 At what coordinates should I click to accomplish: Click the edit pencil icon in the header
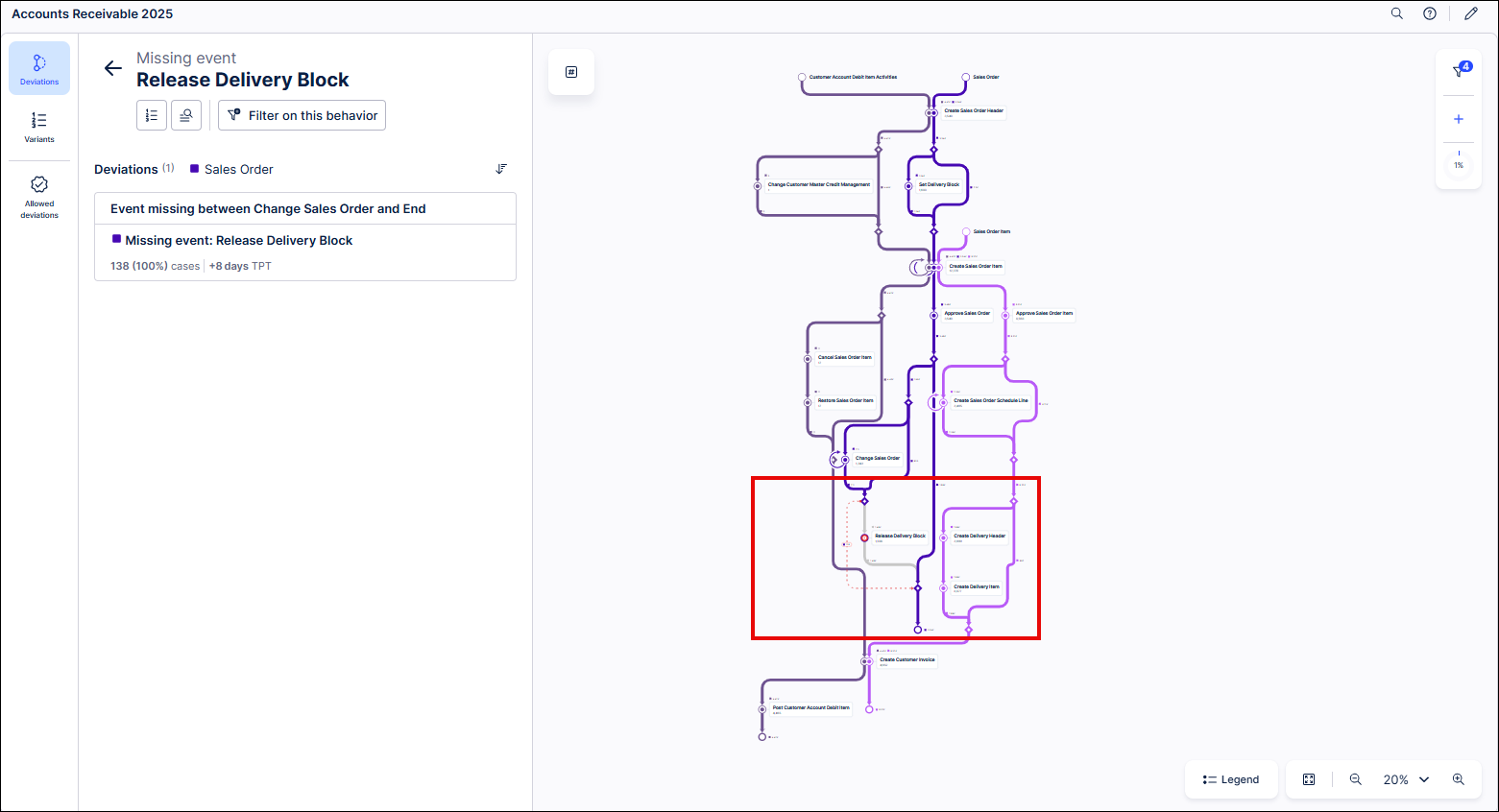[x=1471, y=13]
